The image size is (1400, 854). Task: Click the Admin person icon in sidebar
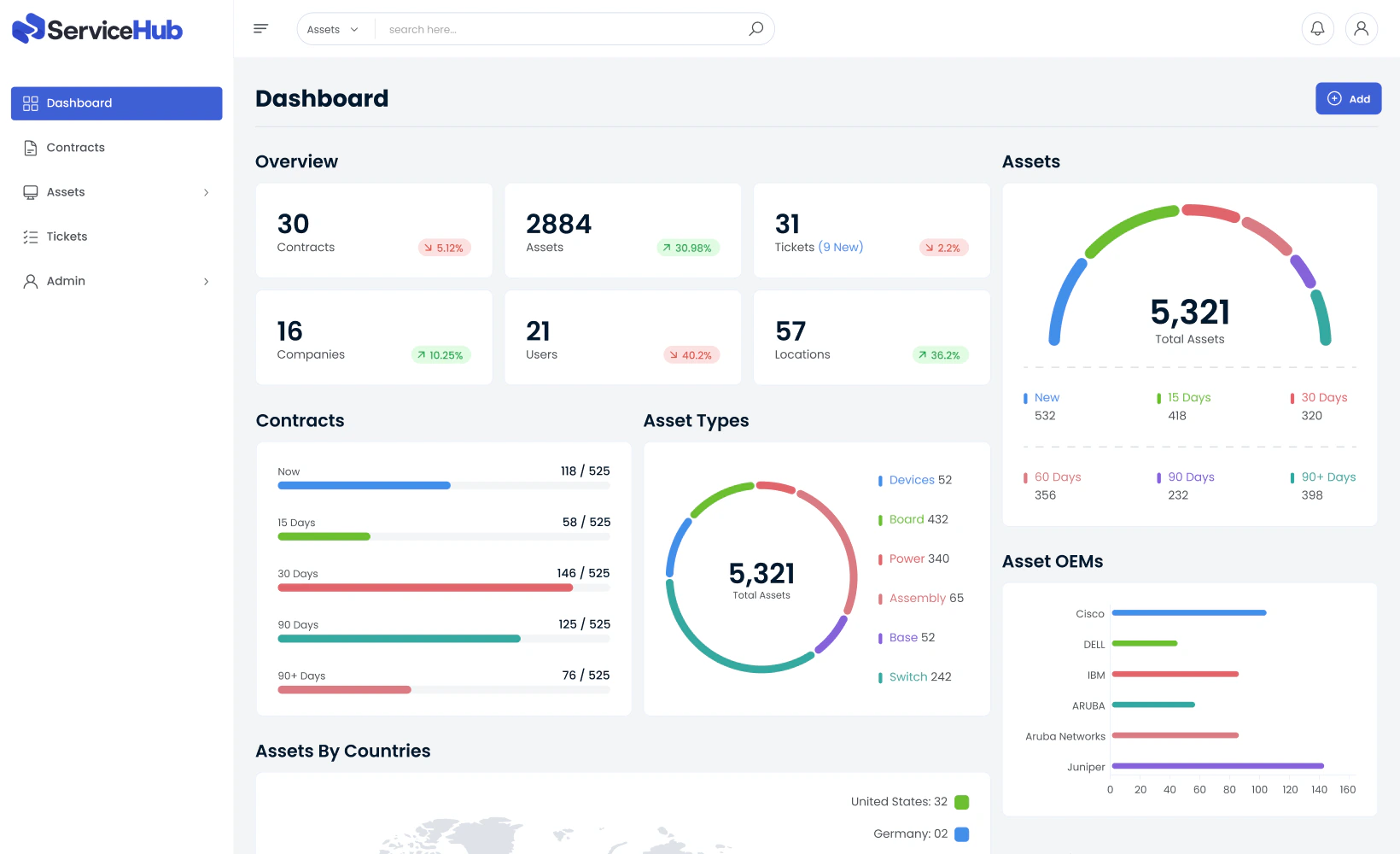point(31,281)
